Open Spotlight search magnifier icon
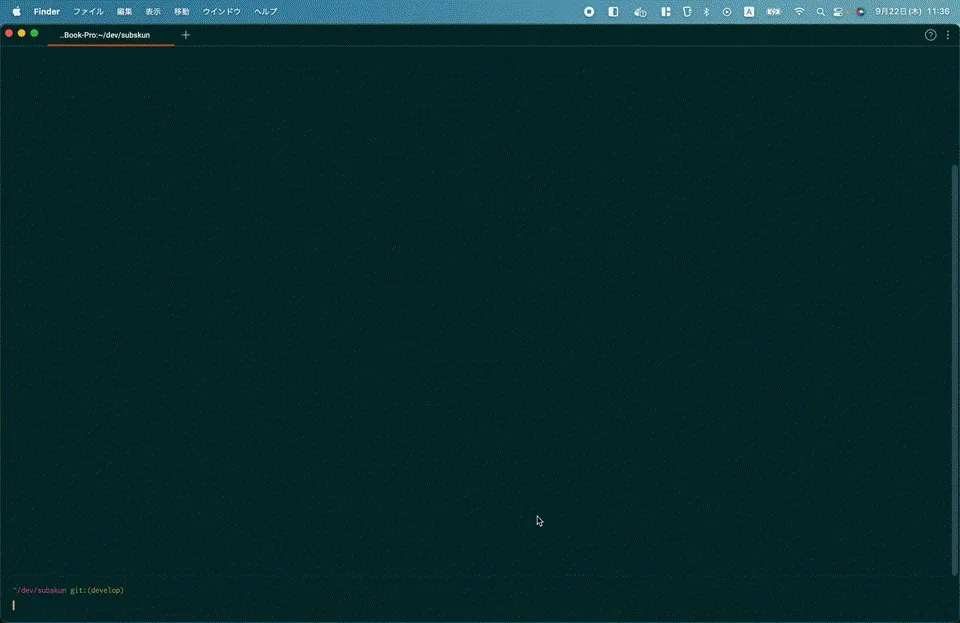This screenshot has width=960, height=623. point(820,11)
